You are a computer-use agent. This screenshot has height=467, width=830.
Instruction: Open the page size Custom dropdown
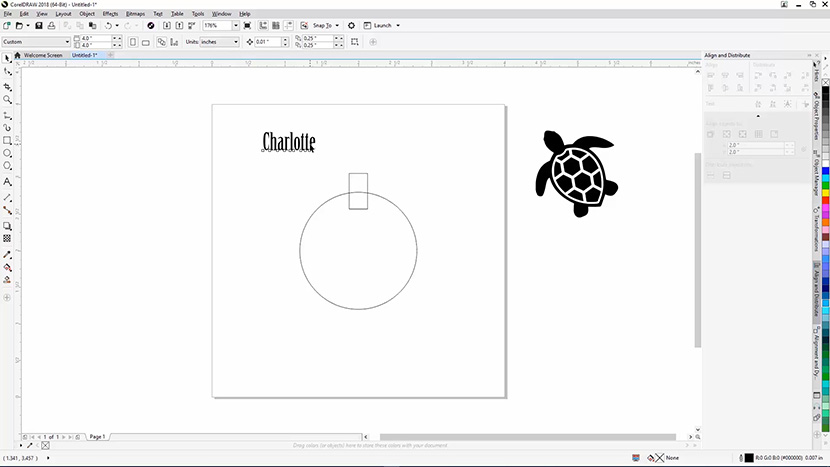coord(67,42)
